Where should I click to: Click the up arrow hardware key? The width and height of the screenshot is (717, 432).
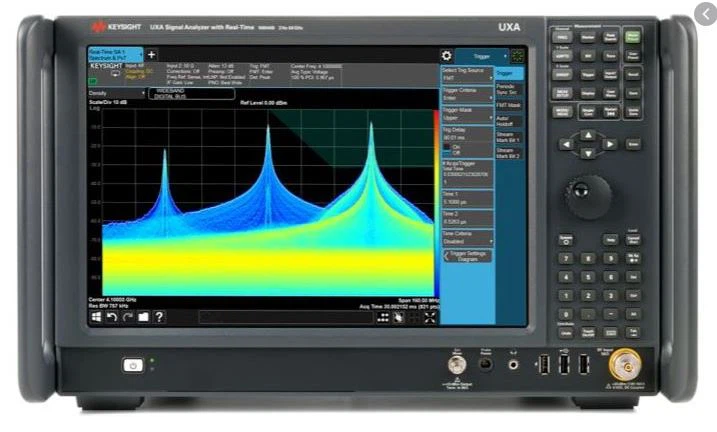(588, 135)
